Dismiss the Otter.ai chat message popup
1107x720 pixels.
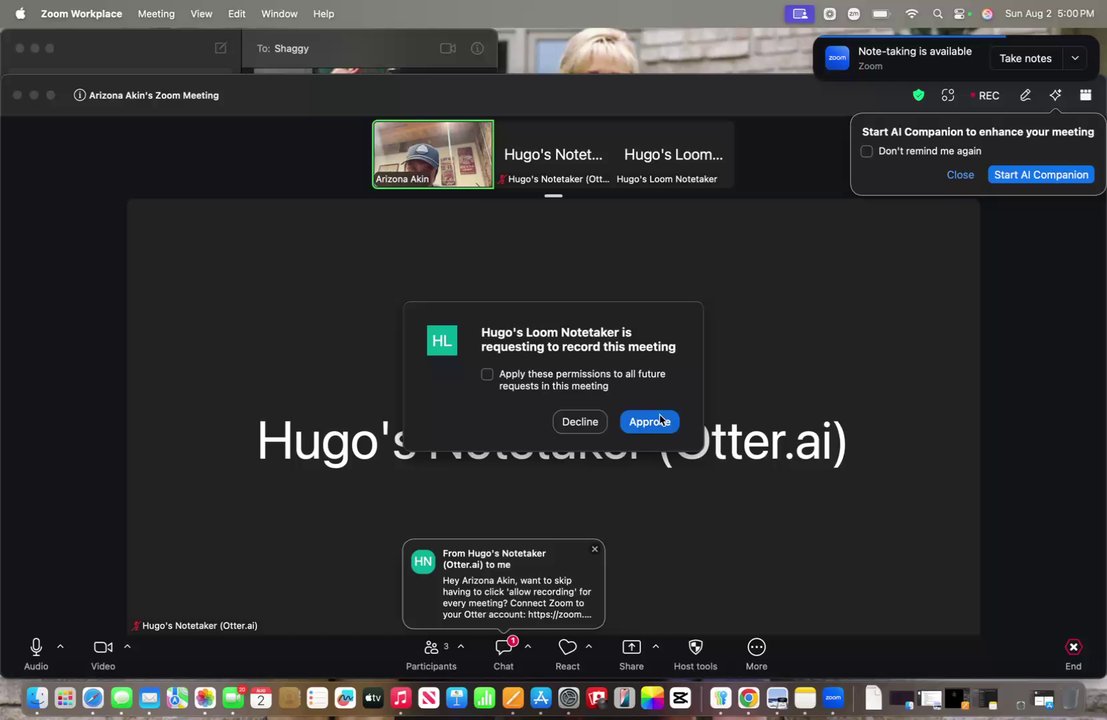(x=594, y=549)
